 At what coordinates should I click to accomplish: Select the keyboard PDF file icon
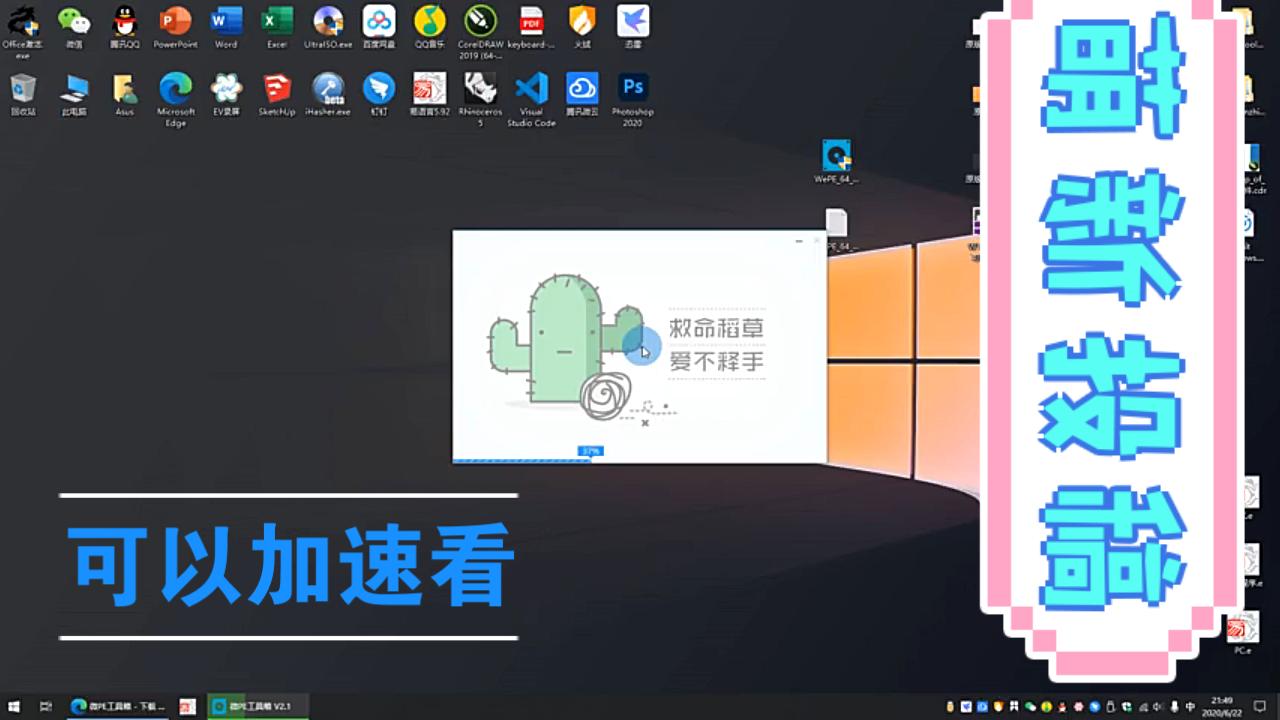click(x=531, y=27)
